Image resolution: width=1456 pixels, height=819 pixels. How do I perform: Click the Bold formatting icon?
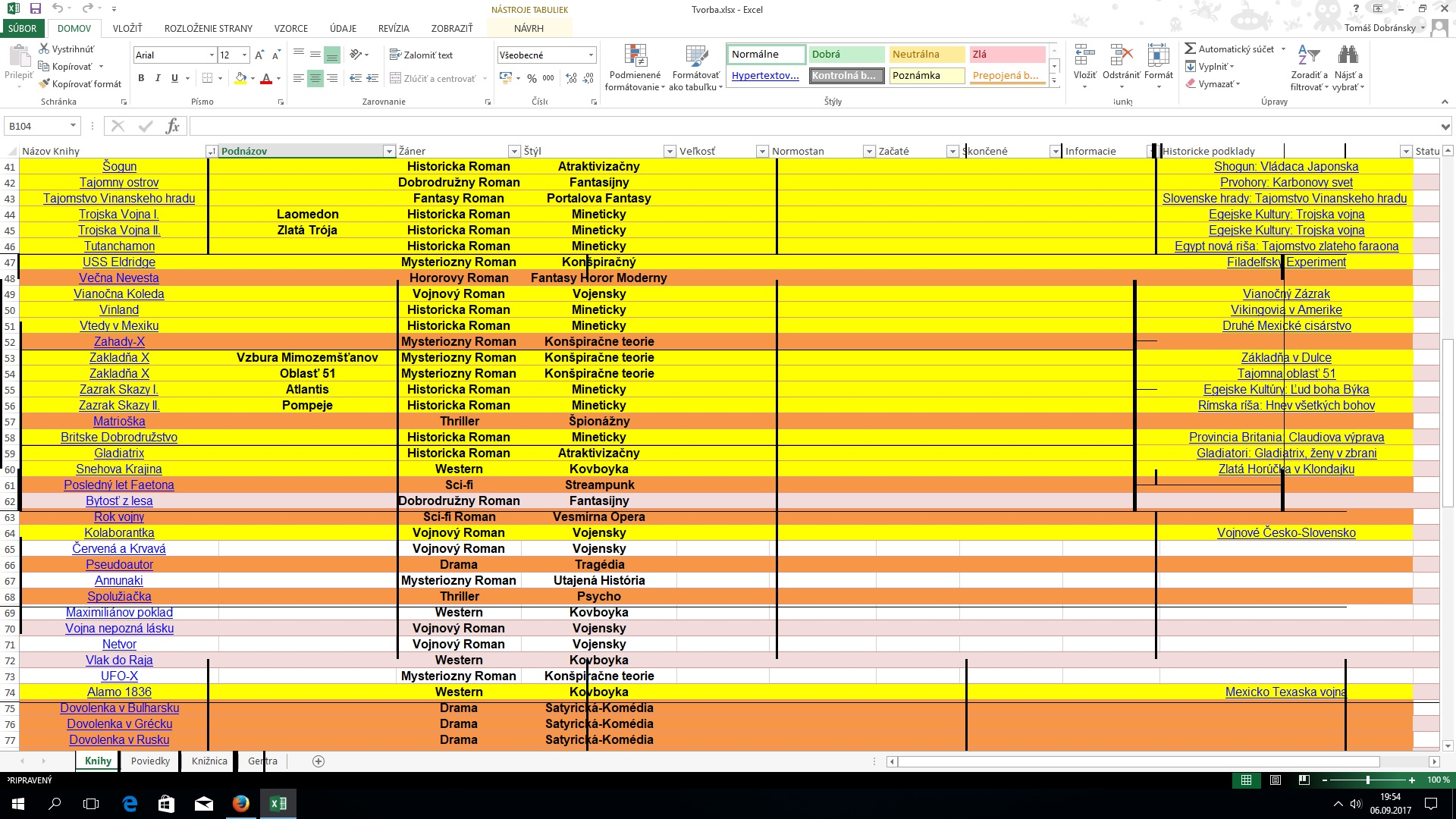point(141,78)
